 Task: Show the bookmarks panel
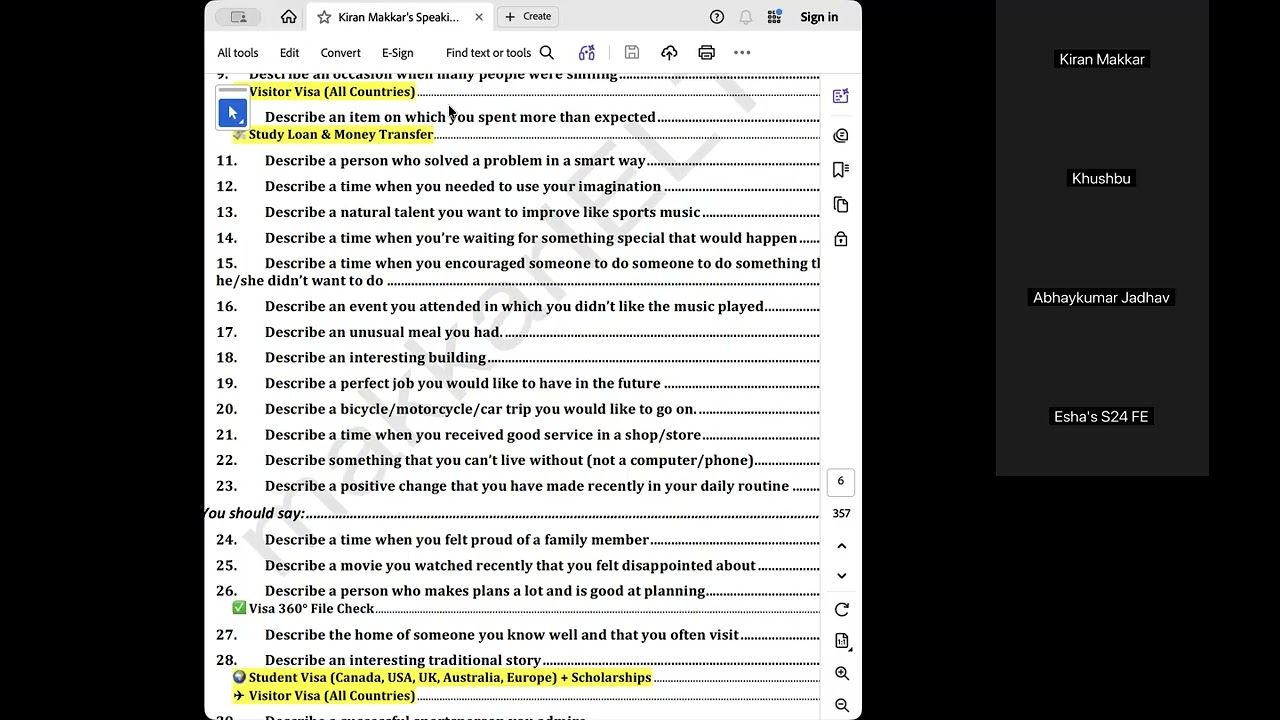pos(841,170)
